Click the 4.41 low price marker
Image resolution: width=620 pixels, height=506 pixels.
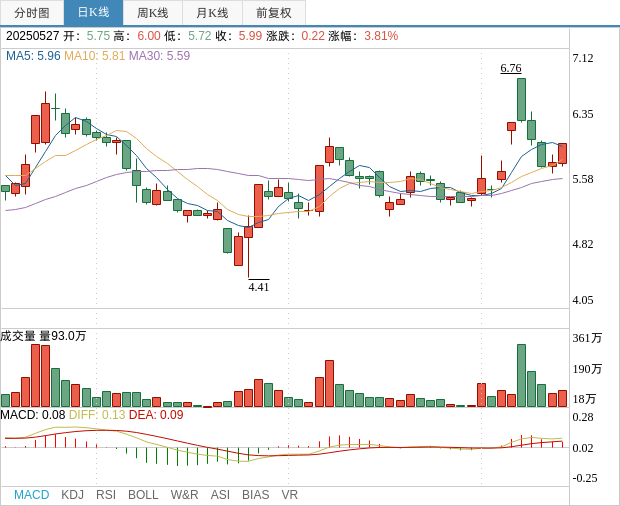point(259,286)
